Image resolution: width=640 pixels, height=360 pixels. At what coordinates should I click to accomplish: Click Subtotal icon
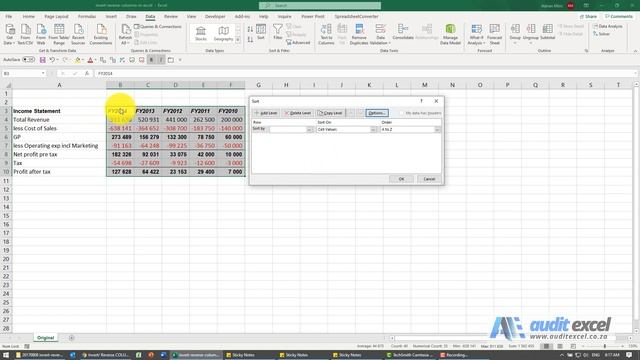coord(548,32)
